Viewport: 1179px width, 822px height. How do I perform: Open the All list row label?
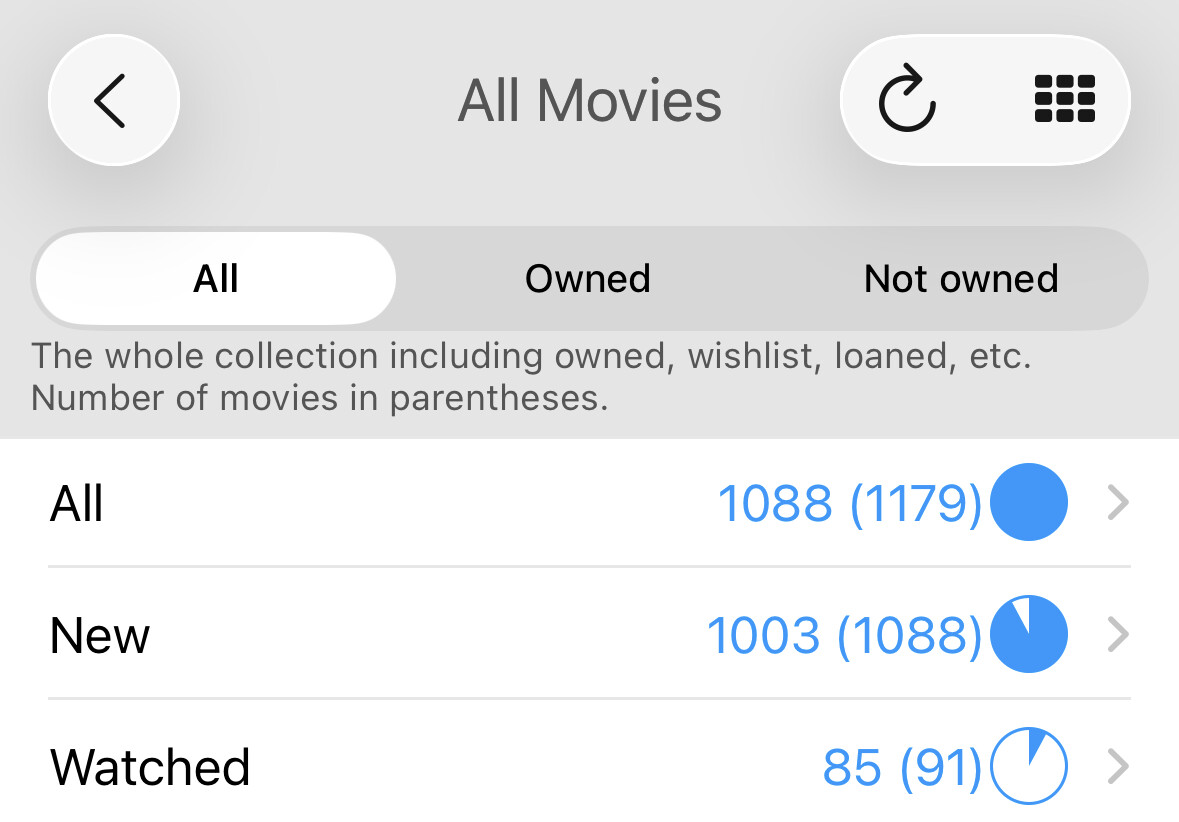[x=77, y=503]
